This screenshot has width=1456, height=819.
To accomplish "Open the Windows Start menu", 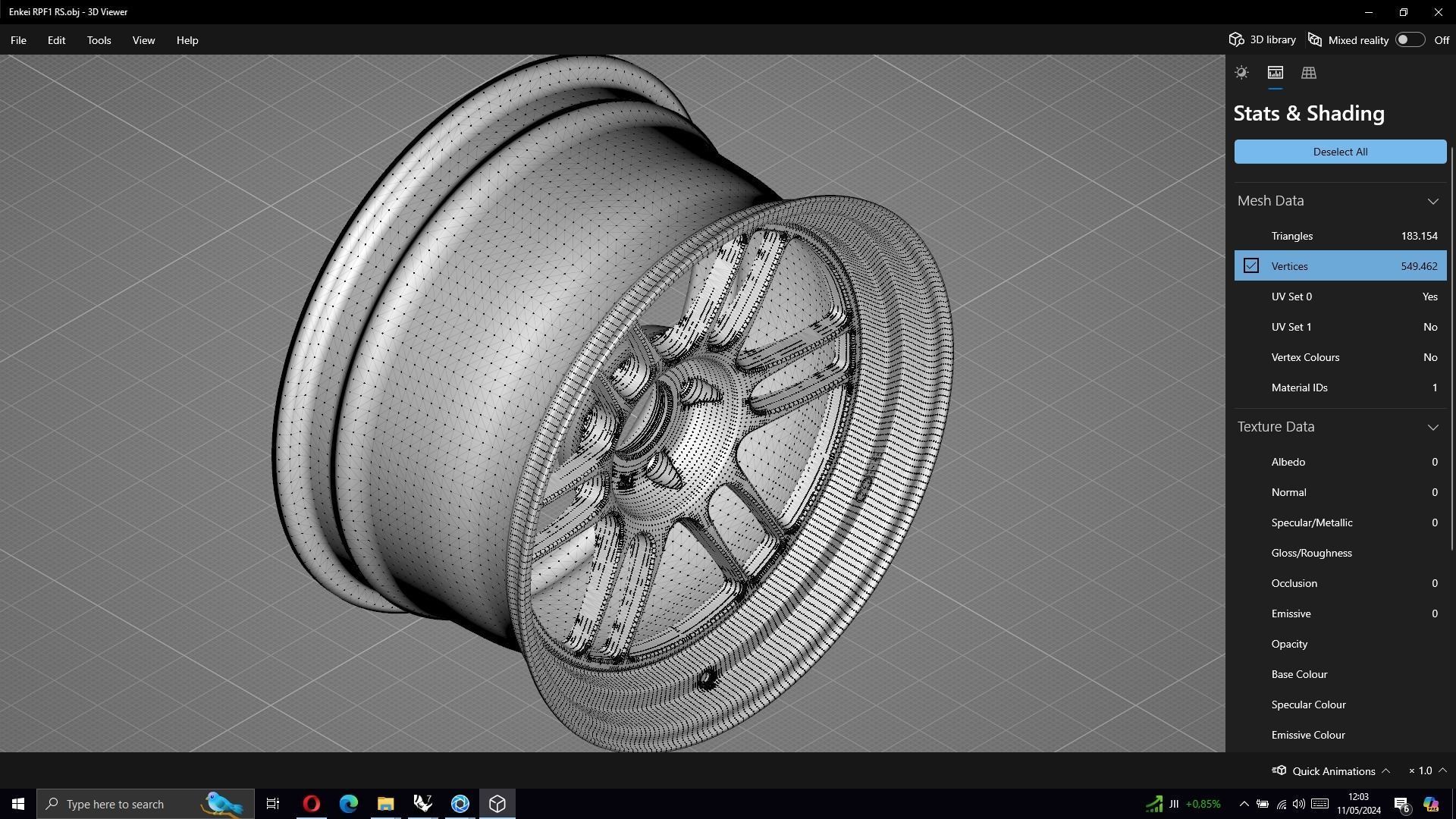I will pos(18,804).
